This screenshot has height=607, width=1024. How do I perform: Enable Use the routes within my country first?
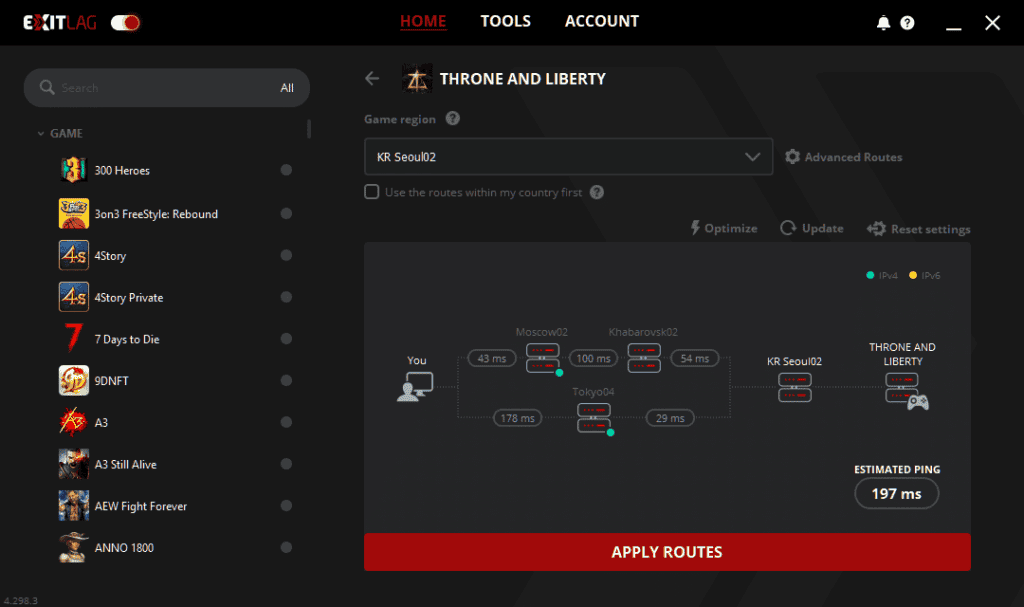(372, 192)
